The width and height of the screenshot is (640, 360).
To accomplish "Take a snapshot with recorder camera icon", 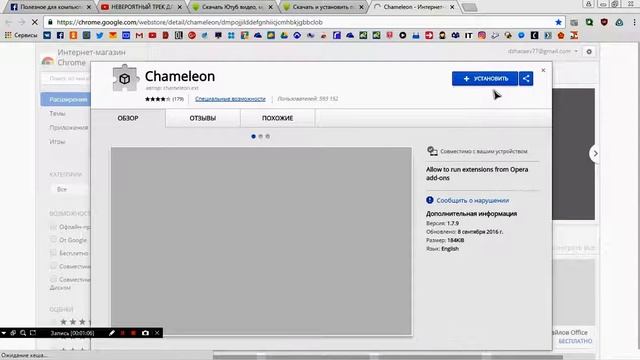I will 145,333.
